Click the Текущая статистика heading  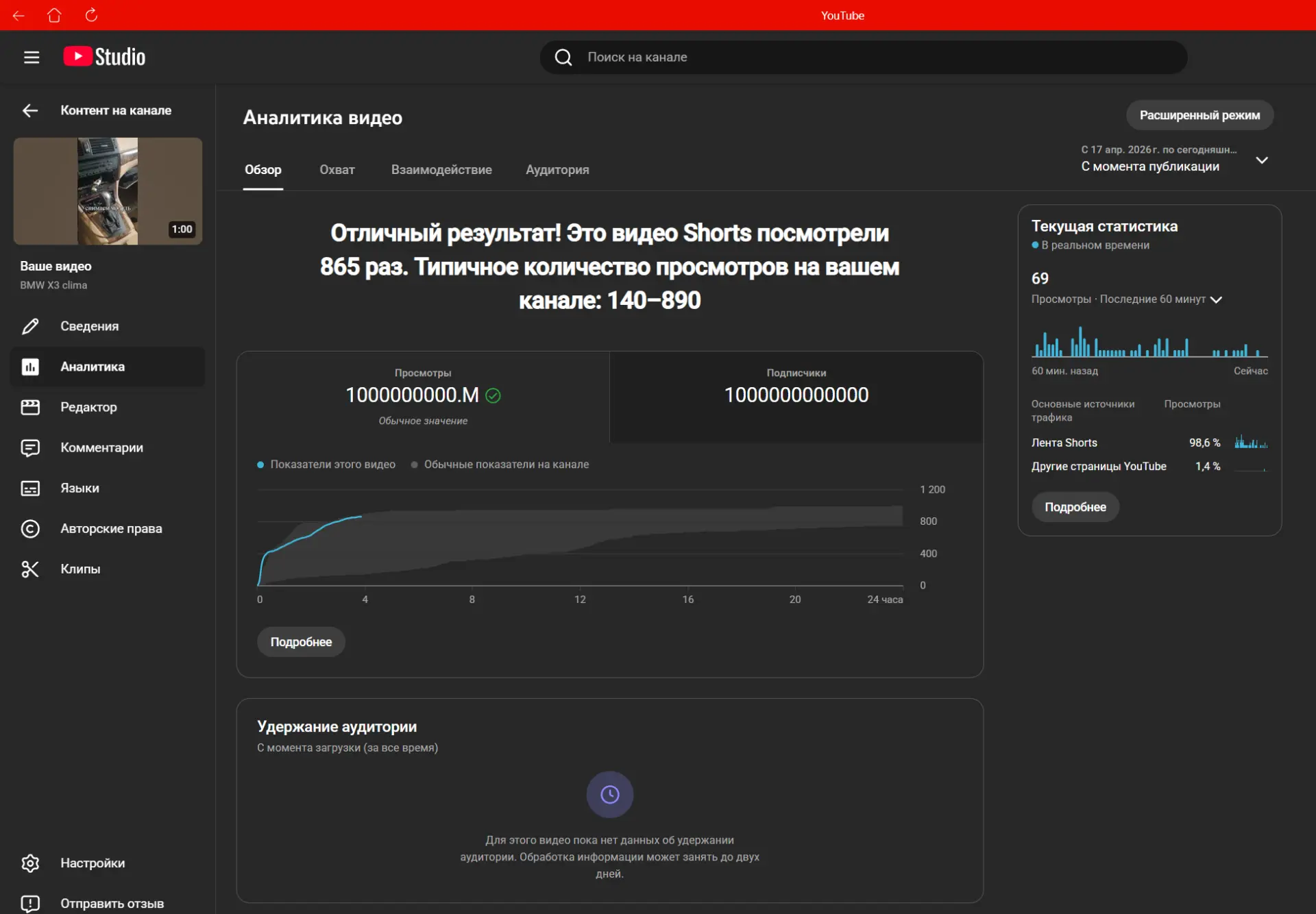[1104, 226]
